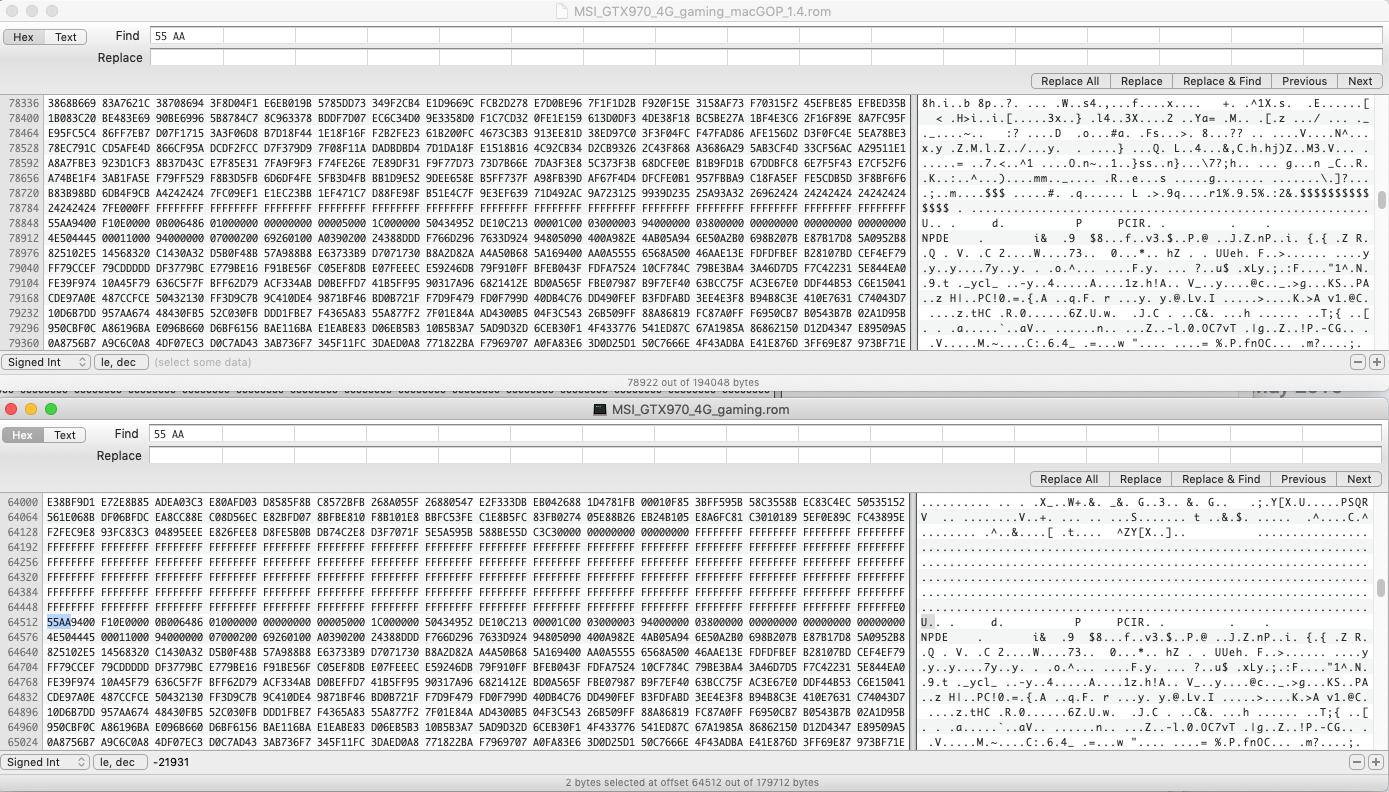Click line offset 64000 in the front gaming.rom window
Screen dimensions: 1389x792
(23, 502)
